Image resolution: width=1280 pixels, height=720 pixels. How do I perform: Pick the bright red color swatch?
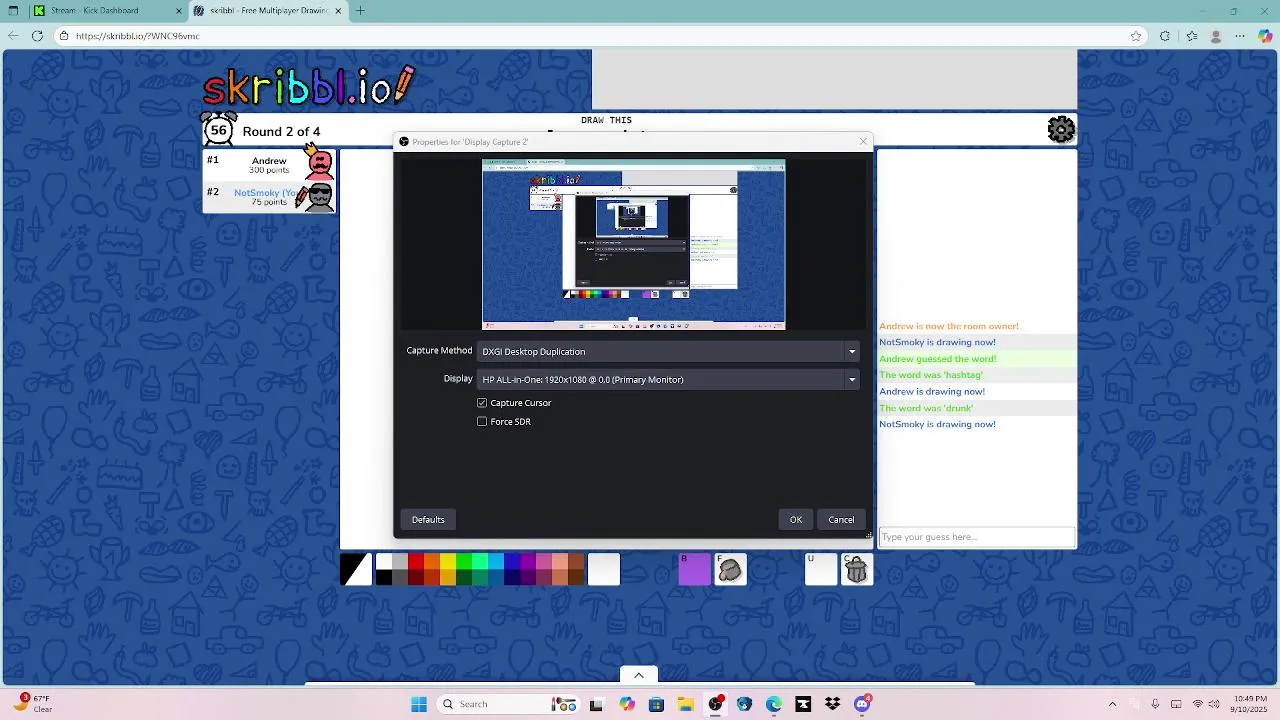coord(416,562)
